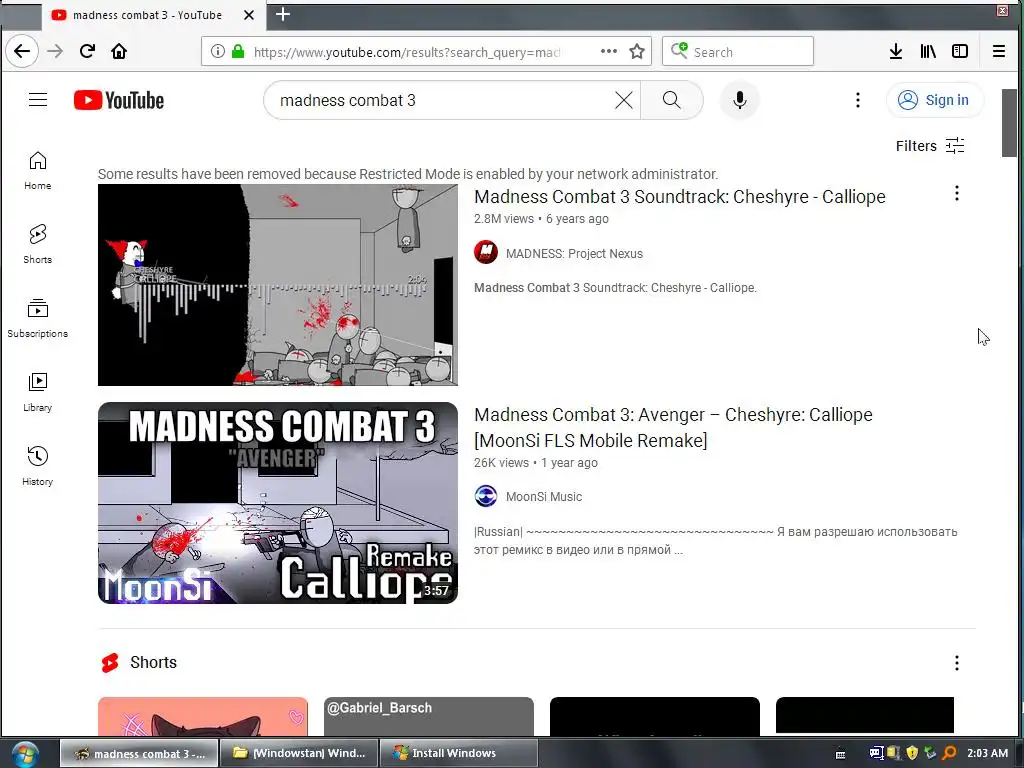This screenshot has width=1024, height=768.
Task: Click the shield security tray icon
Action: pyautogui.click(x=912, y=753)
